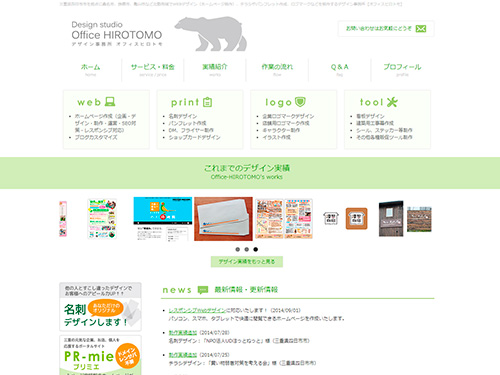This screenshot has height=375, width=500.
Task: Click the logo card heading
Action: (285, 102)
